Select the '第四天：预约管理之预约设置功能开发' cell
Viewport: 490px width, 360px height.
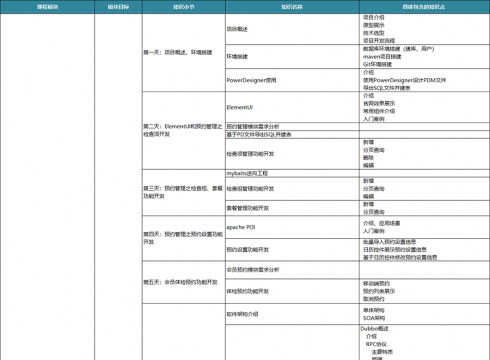(184, 238)
